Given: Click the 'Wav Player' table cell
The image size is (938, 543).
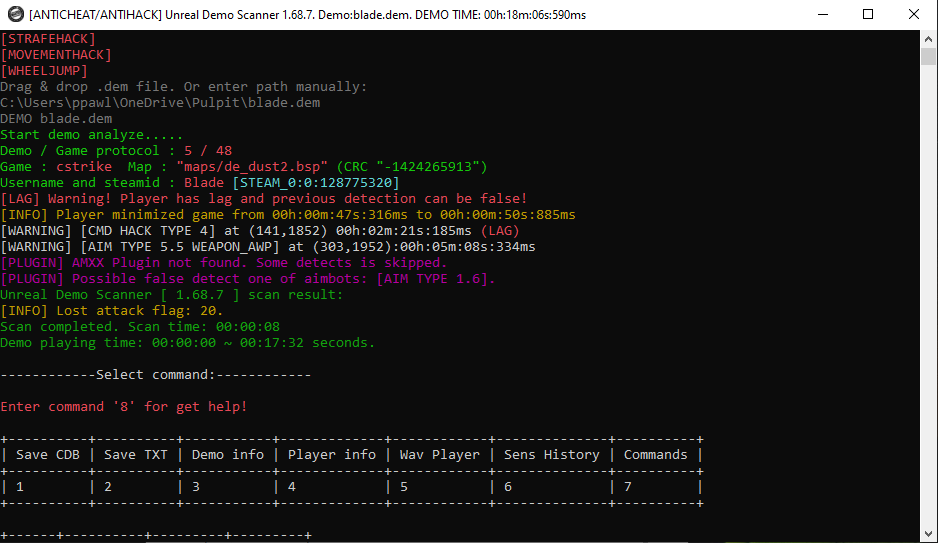Looking at the screenshot, I should [440, 455].
